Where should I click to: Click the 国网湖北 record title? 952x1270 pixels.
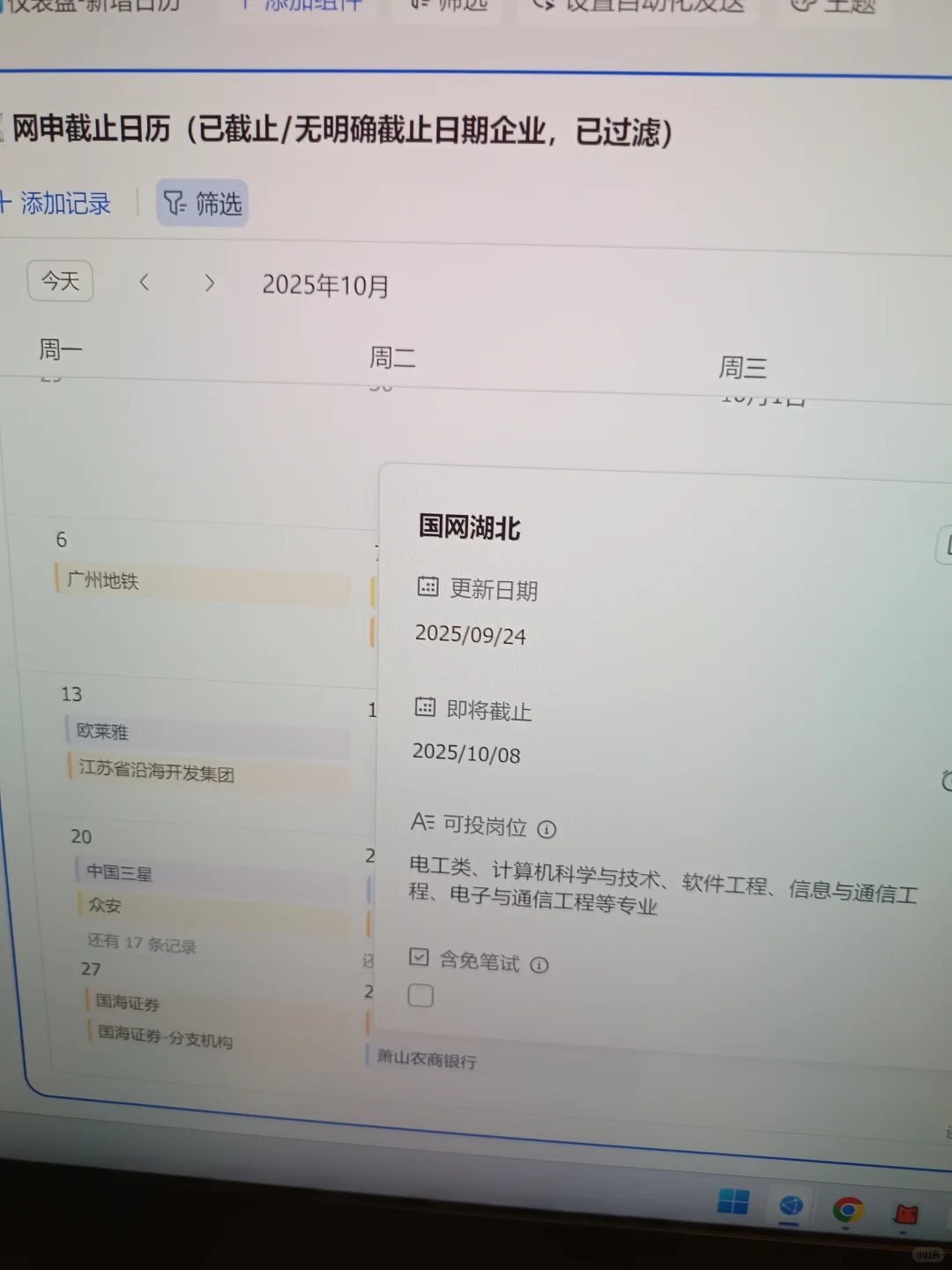pyautogui.click(x=469, y=527)
